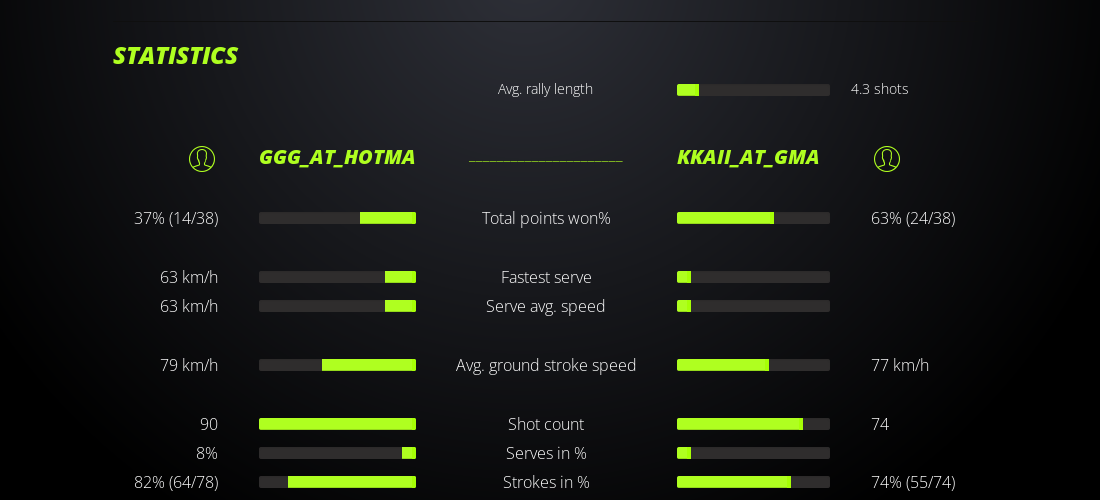The width and height of the screenshot is (1100, 500).
Task: Click the Total points won% label
Action: pyautogui.click(x=546, y=218)
